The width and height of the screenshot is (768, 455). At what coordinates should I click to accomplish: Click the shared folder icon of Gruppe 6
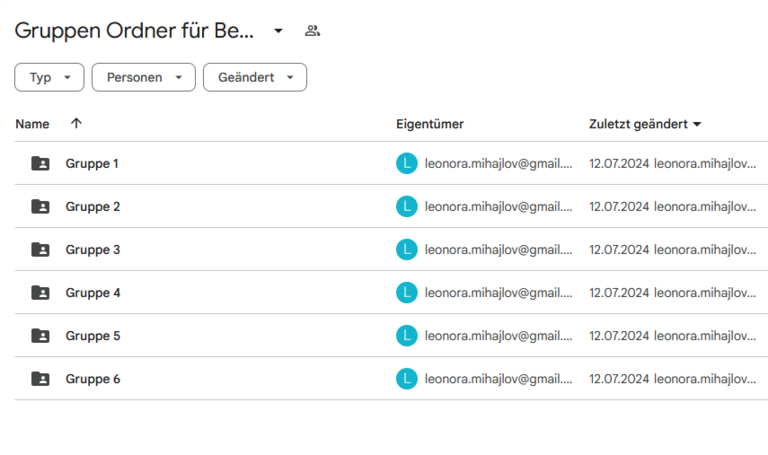40,379
